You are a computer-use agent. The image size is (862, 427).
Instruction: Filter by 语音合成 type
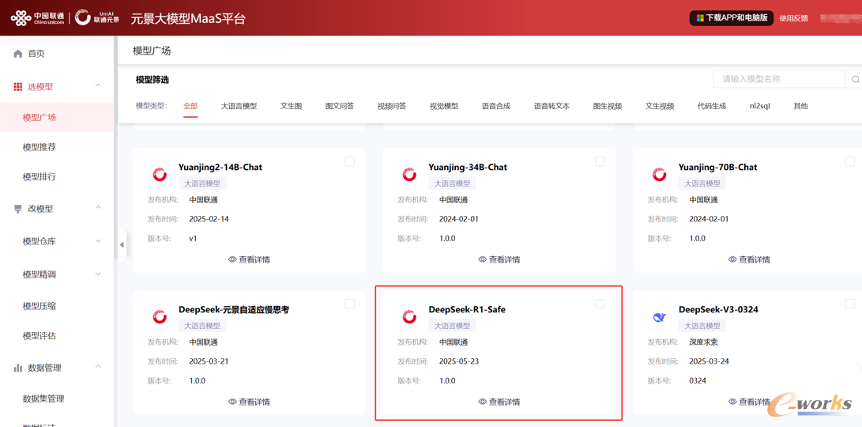click(x=496, y=106)
